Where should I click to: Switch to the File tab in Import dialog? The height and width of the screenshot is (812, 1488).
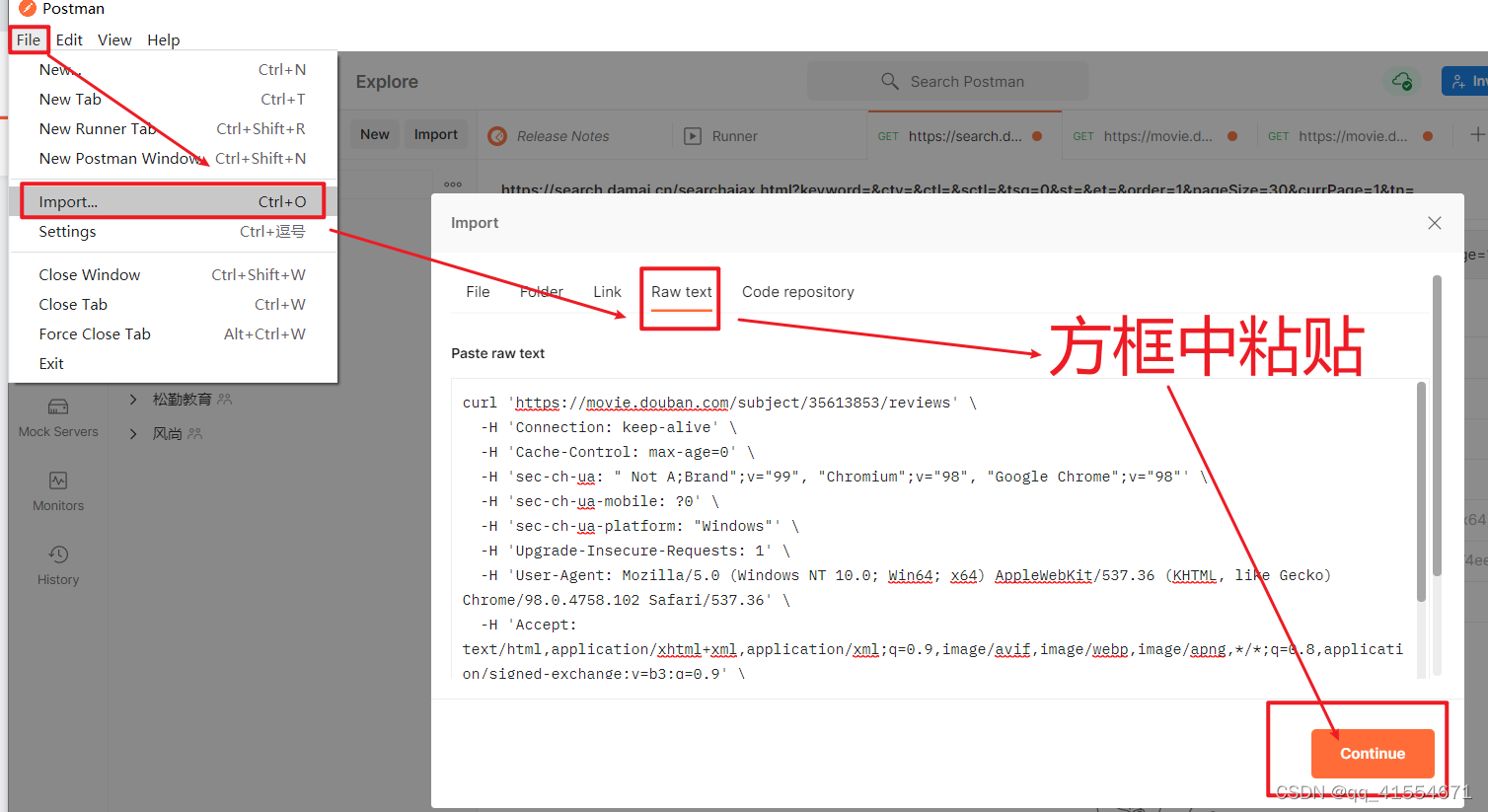(x=478, y=292)
